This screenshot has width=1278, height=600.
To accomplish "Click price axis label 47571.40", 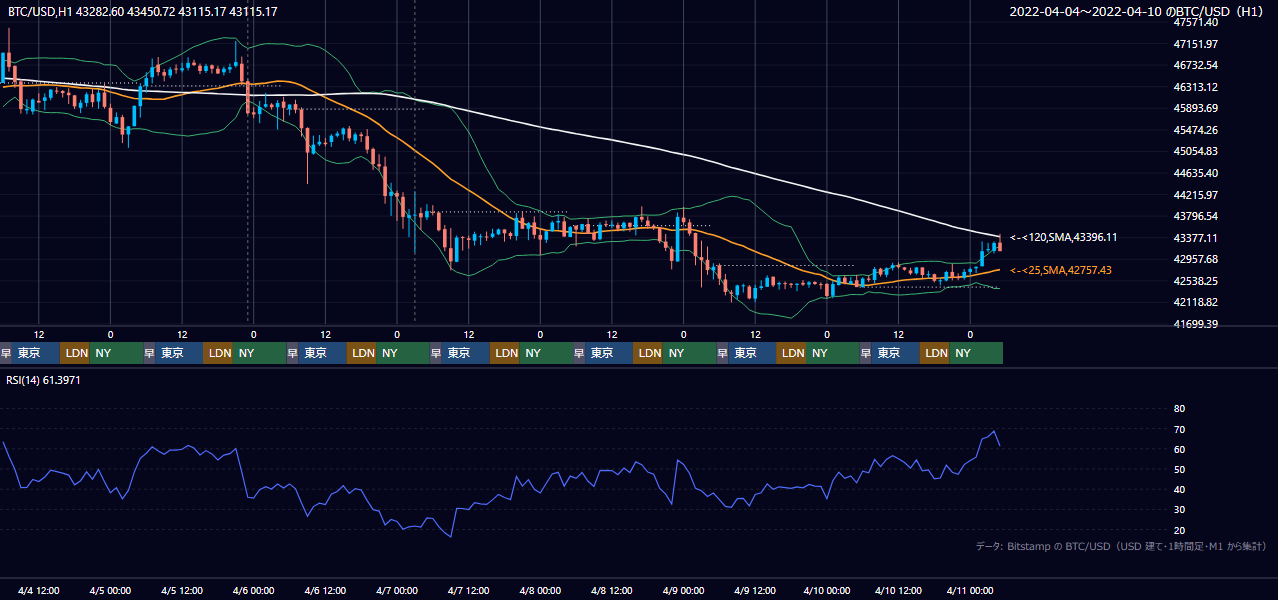I will [1196, 22].
